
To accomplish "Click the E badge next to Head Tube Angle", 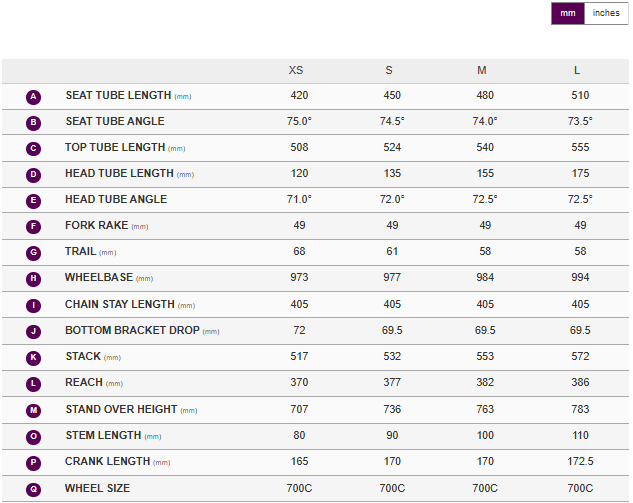I will [34, 201].
